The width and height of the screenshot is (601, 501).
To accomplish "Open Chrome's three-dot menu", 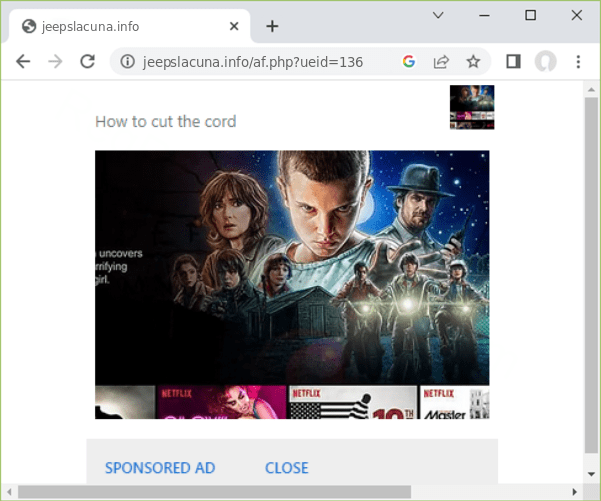I will coord(578,62).
